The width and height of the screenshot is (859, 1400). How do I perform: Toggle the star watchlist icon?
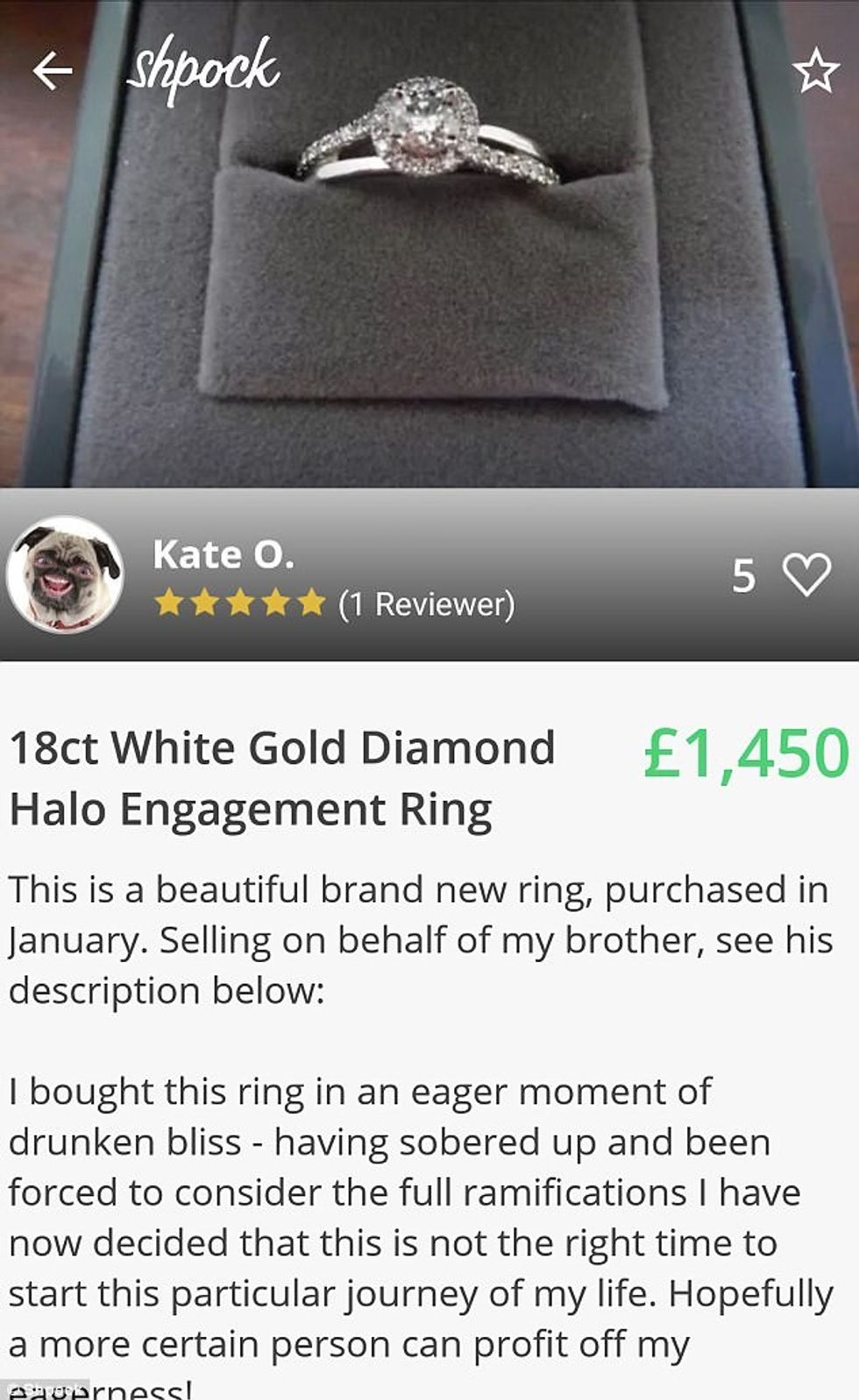815,71
